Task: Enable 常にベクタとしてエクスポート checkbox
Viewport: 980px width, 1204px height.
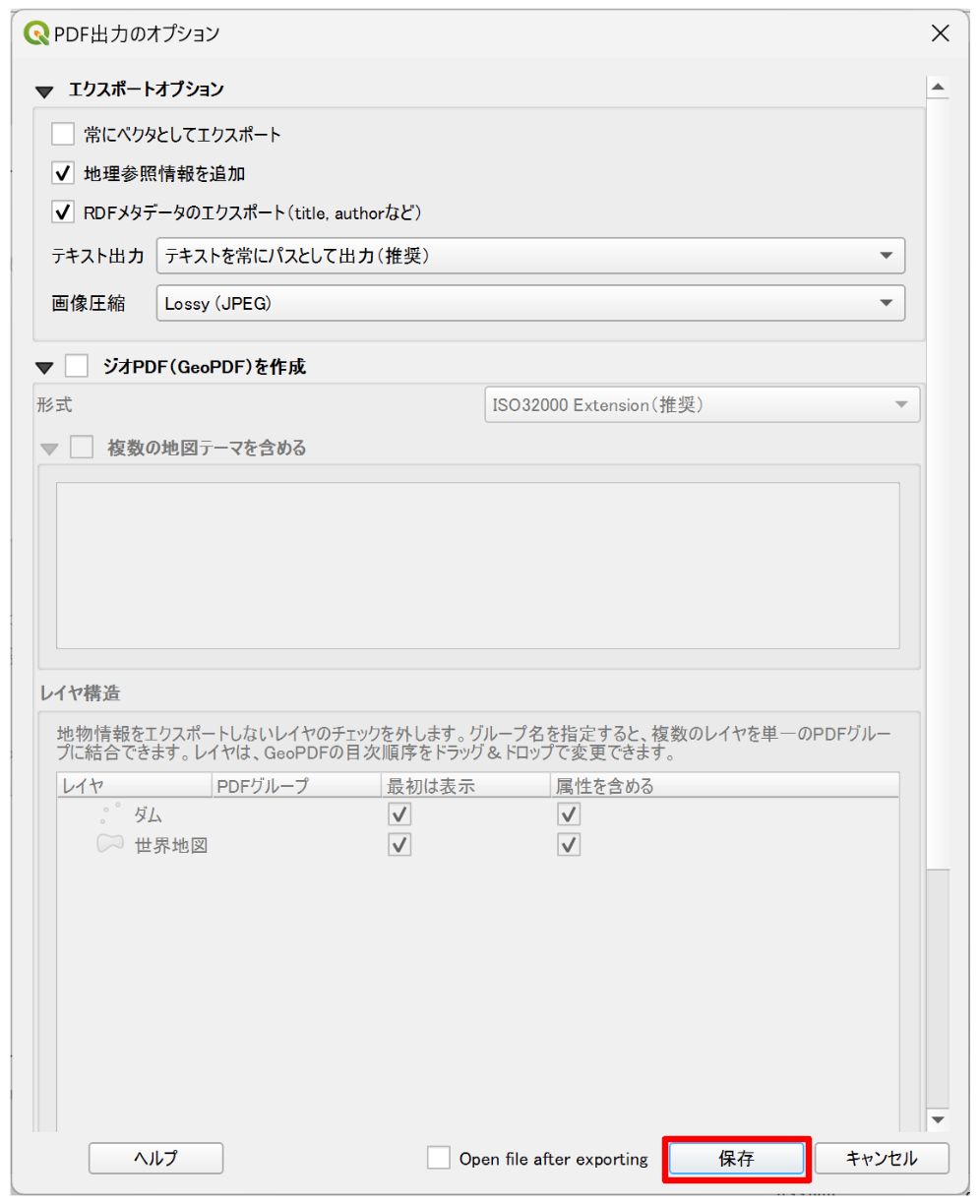Action: pyautogui.click(x=63, y=134)
